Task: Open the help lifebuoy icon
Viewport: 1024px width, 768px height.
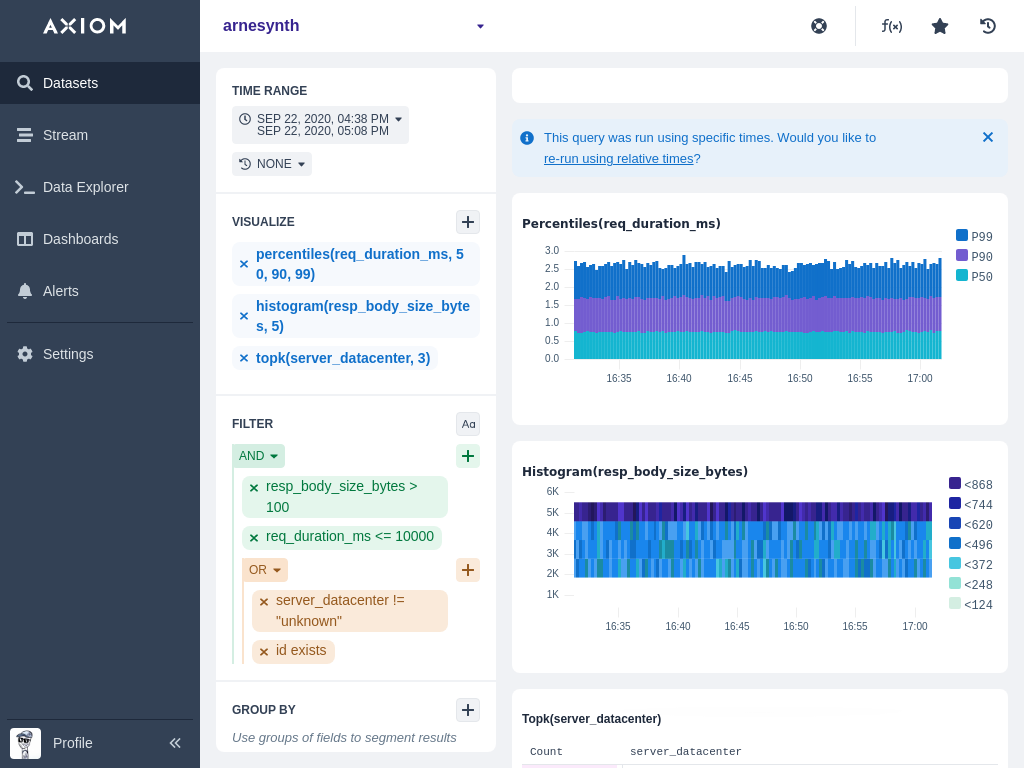Action: (819, 26)
